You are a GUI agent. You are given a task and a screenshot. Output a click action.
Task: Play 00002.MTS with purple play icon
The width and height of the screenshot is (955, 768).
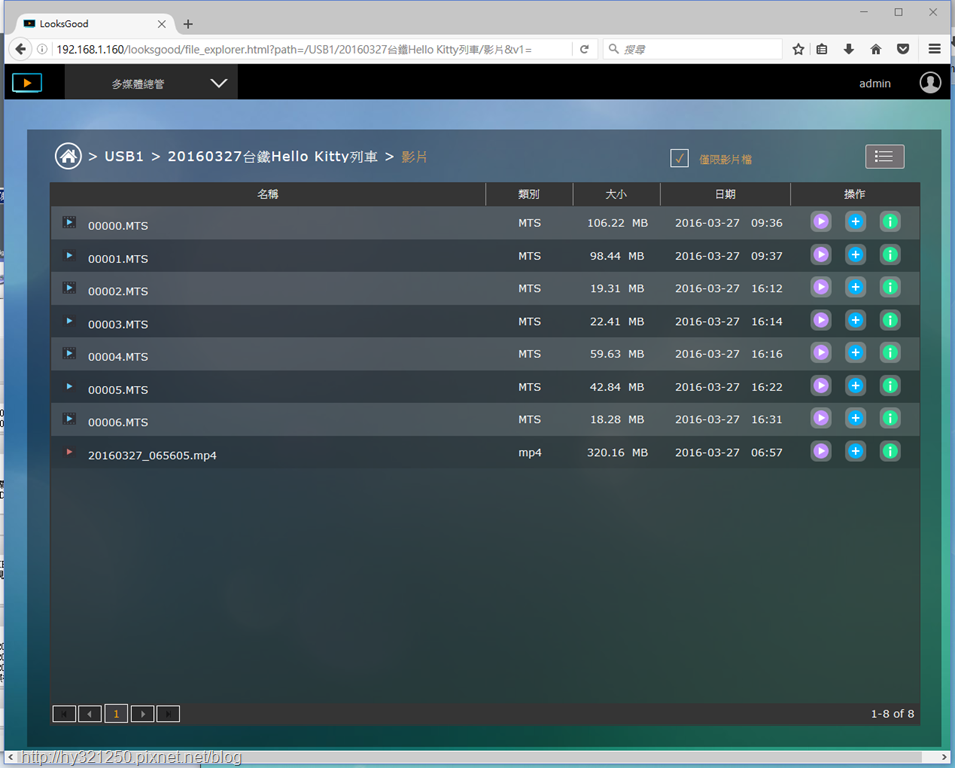[x=821, y=287]
